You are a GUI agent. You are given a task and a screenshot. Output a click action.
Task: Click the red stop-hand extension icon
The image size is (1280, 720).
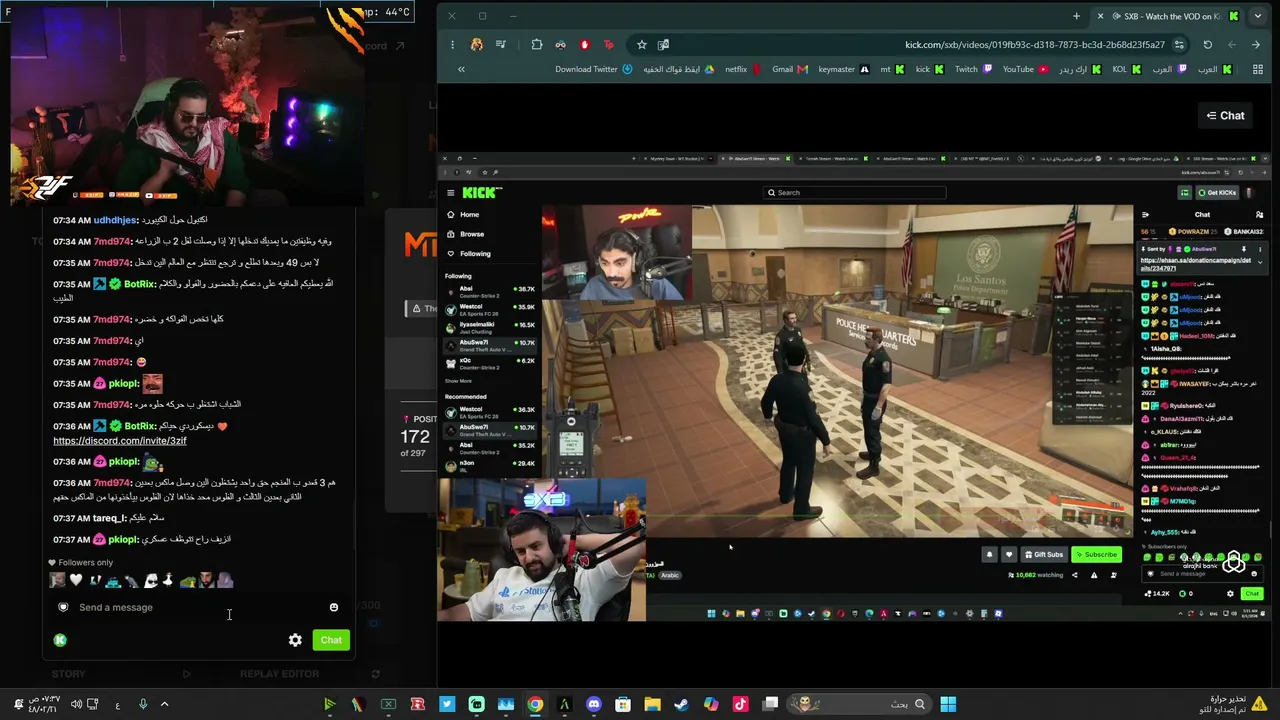coord(584,44)
